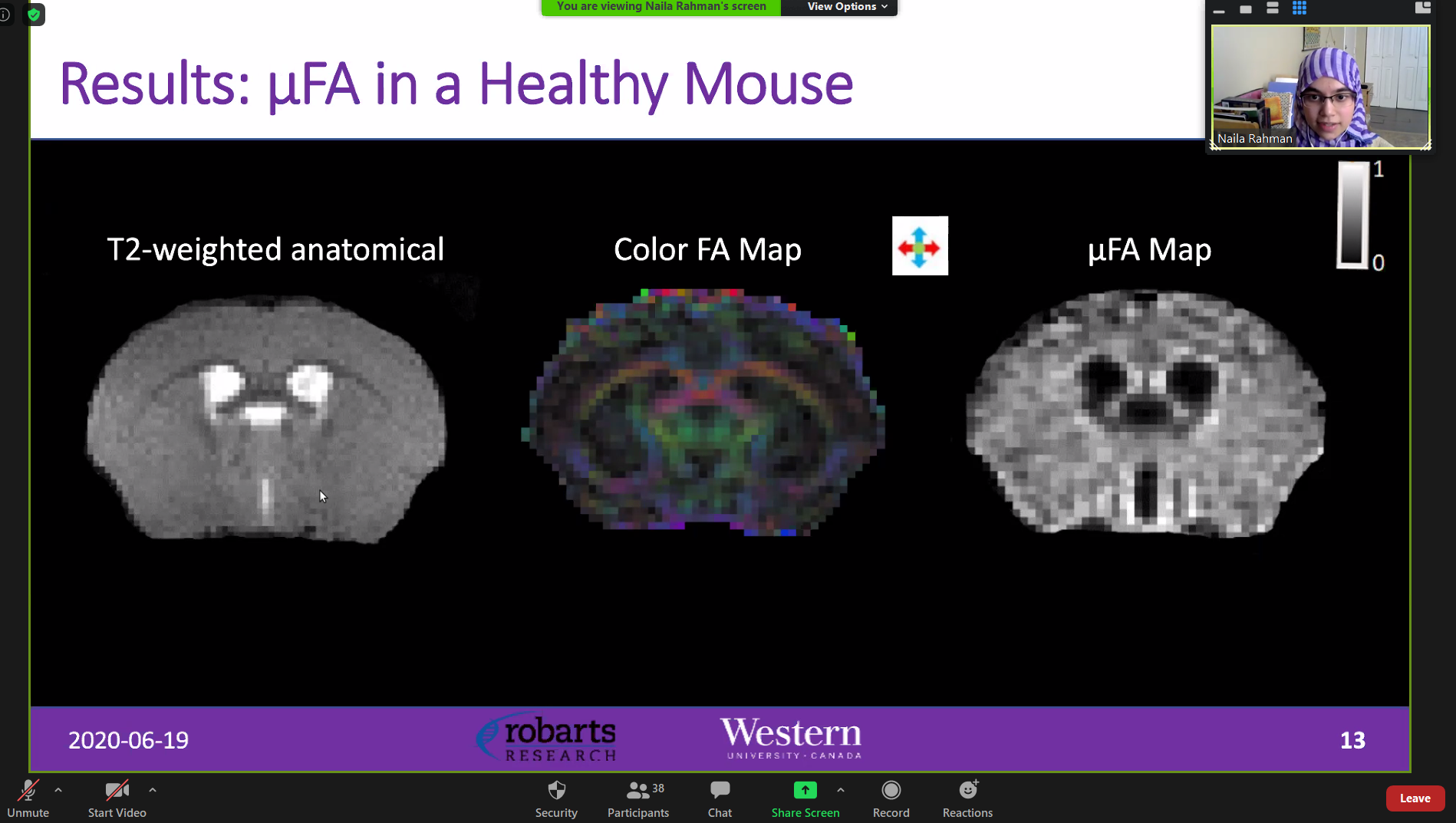Click the green Share Screen icon
Screen dimensions: 1456x823
805,790
